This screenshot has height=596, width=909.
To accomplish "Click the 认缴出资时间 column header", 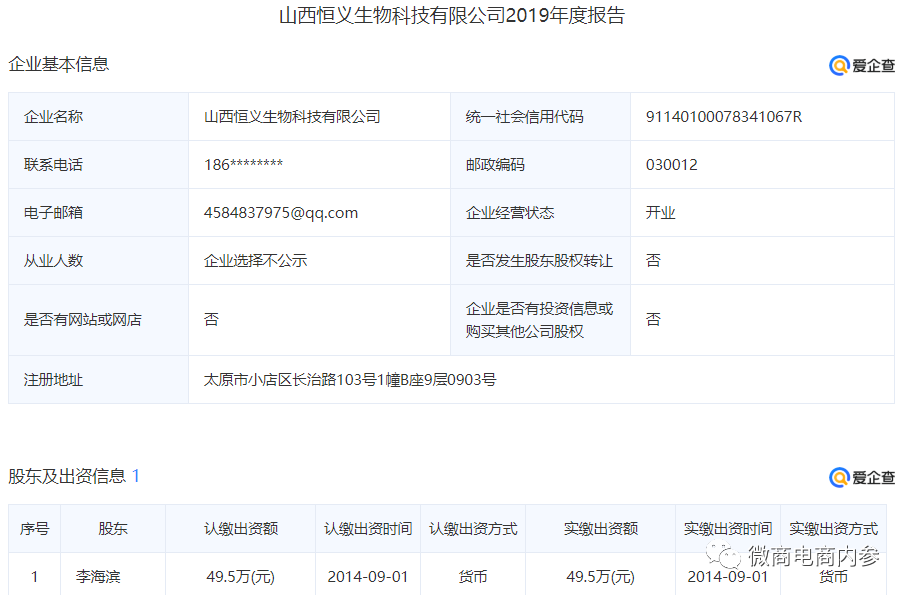I will tap(368, 528).
